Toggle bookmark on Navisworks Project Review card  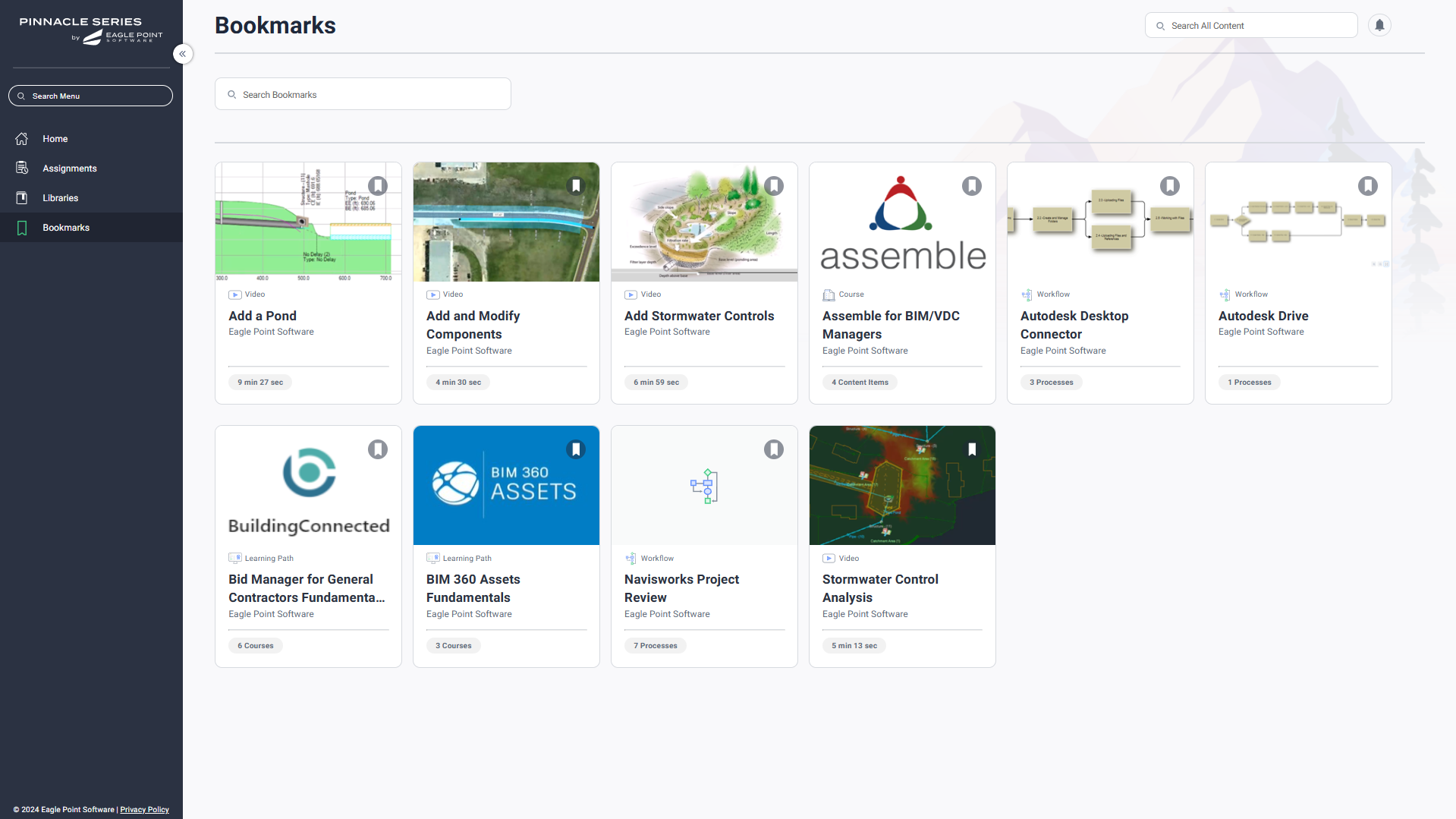pyautogui.click(x=774, y=449)
